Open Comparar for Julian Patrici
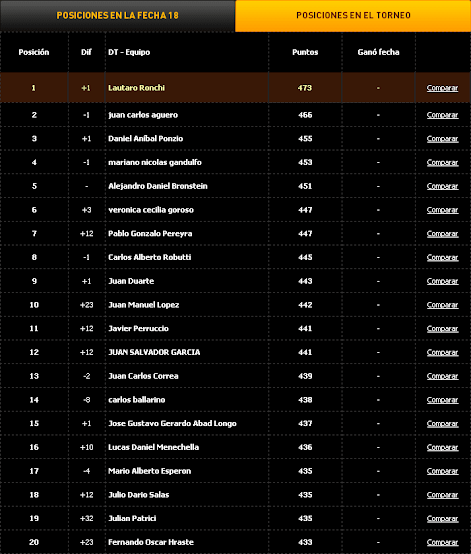Image resolution: width=471 pixels, height=554 pixels. [442, 518]
